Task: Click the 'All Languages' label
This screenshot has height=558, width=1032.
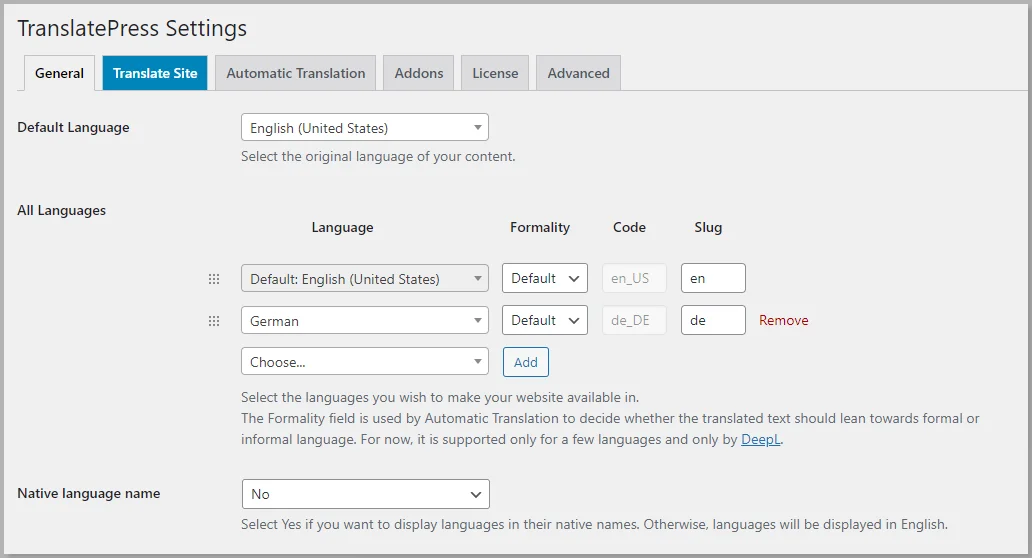Action: click(x=61, y=211)
